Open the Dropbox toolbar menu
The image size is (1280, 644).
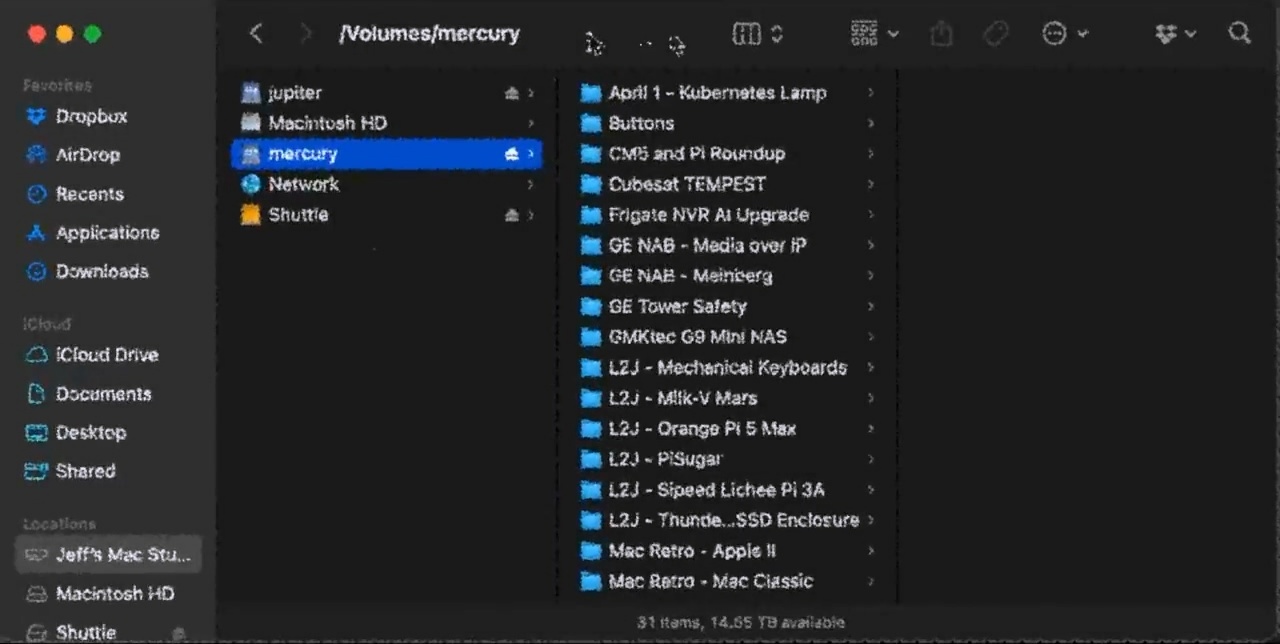pyautogui.click(x=1175, y=34)
